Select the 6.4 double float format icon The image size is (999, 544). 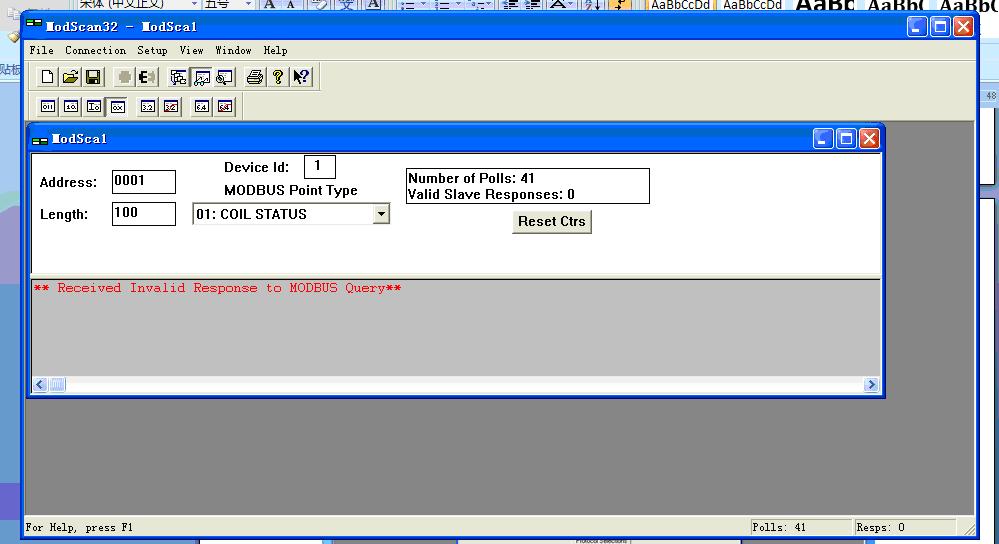[201, 106]
